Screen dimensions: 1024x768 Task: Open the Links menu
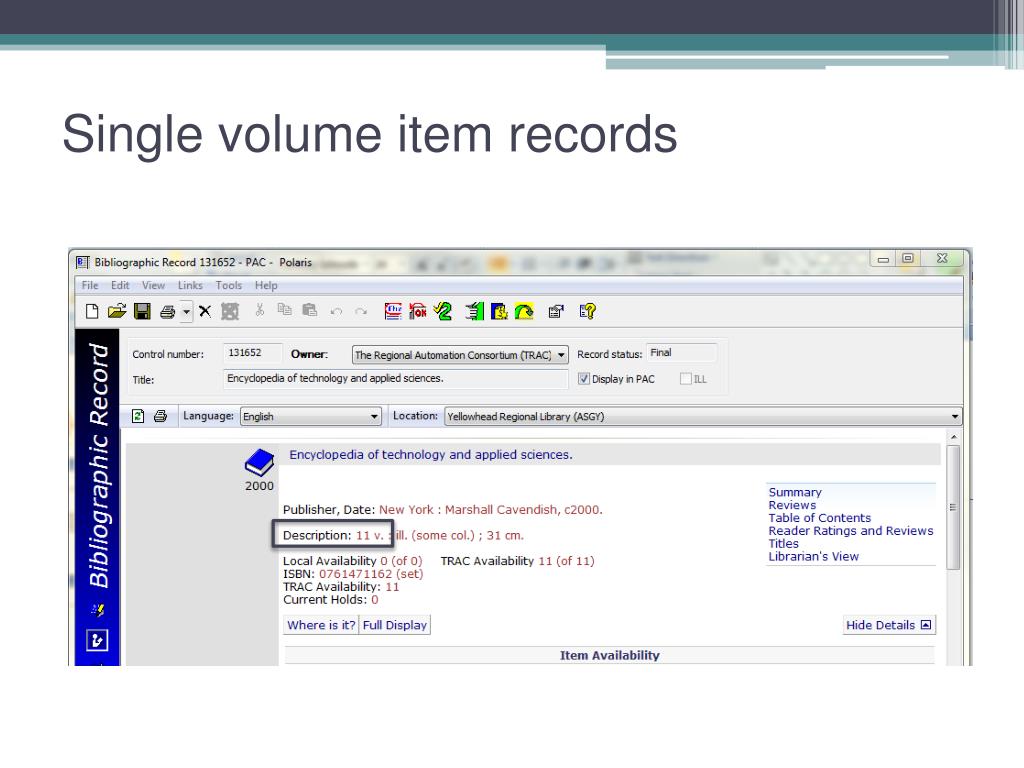(190, 285)
